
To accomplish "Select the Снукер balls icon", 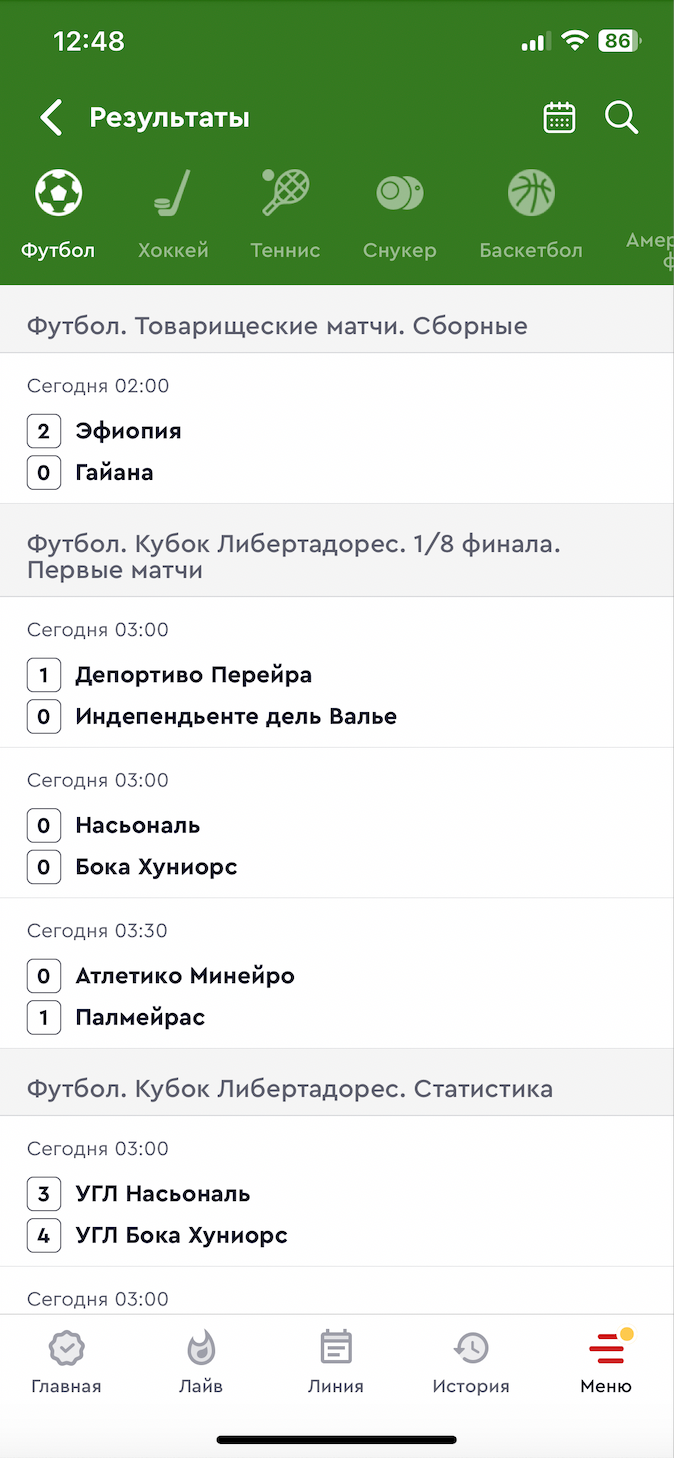I will coord(399,194).
